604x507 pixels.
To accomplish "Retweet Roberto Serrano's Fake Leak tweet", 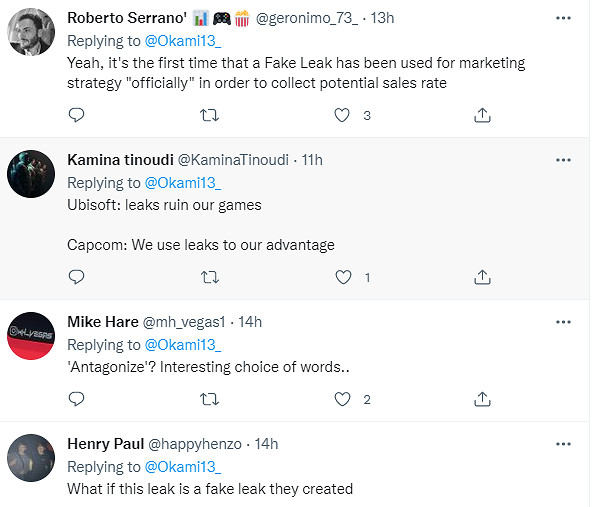I will 209,115.
